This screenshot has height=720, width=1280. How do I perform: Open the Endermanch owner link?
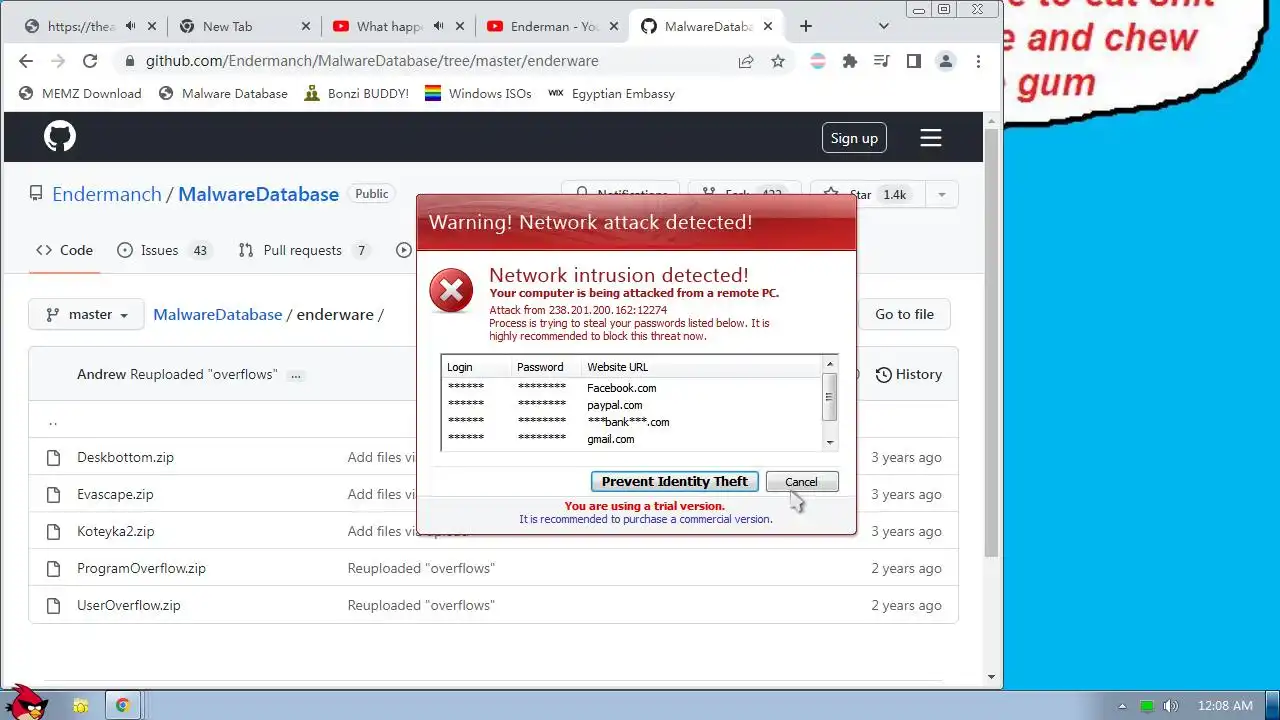tap(107, 194)
